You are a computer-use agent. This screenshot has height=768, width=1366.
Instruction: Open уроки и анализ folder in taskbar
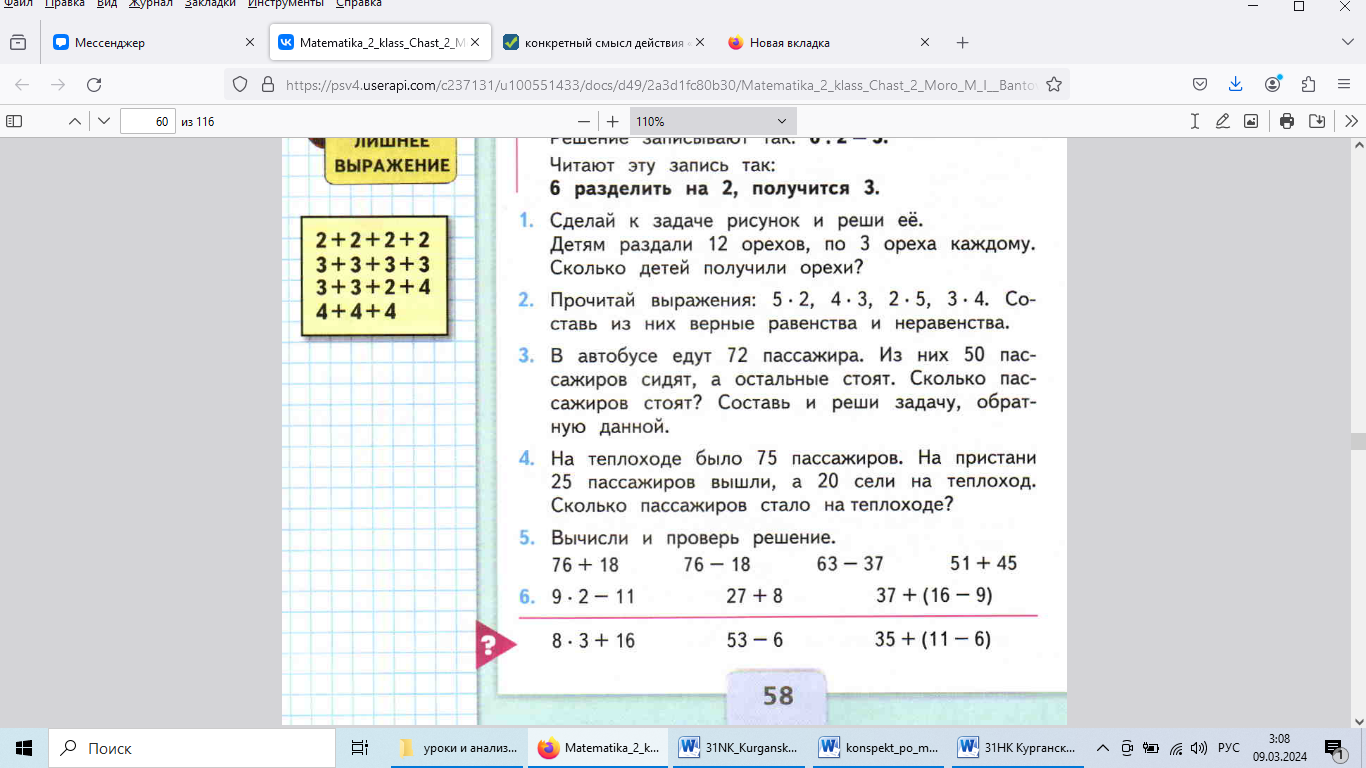(457, 747)
